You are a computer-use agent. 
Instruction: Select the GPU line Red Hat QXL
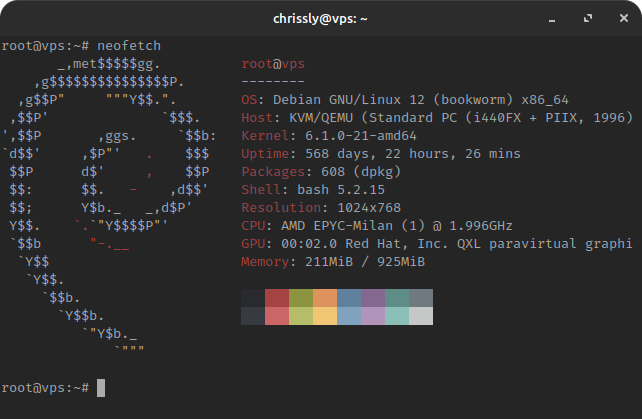(x=437, y=244)
